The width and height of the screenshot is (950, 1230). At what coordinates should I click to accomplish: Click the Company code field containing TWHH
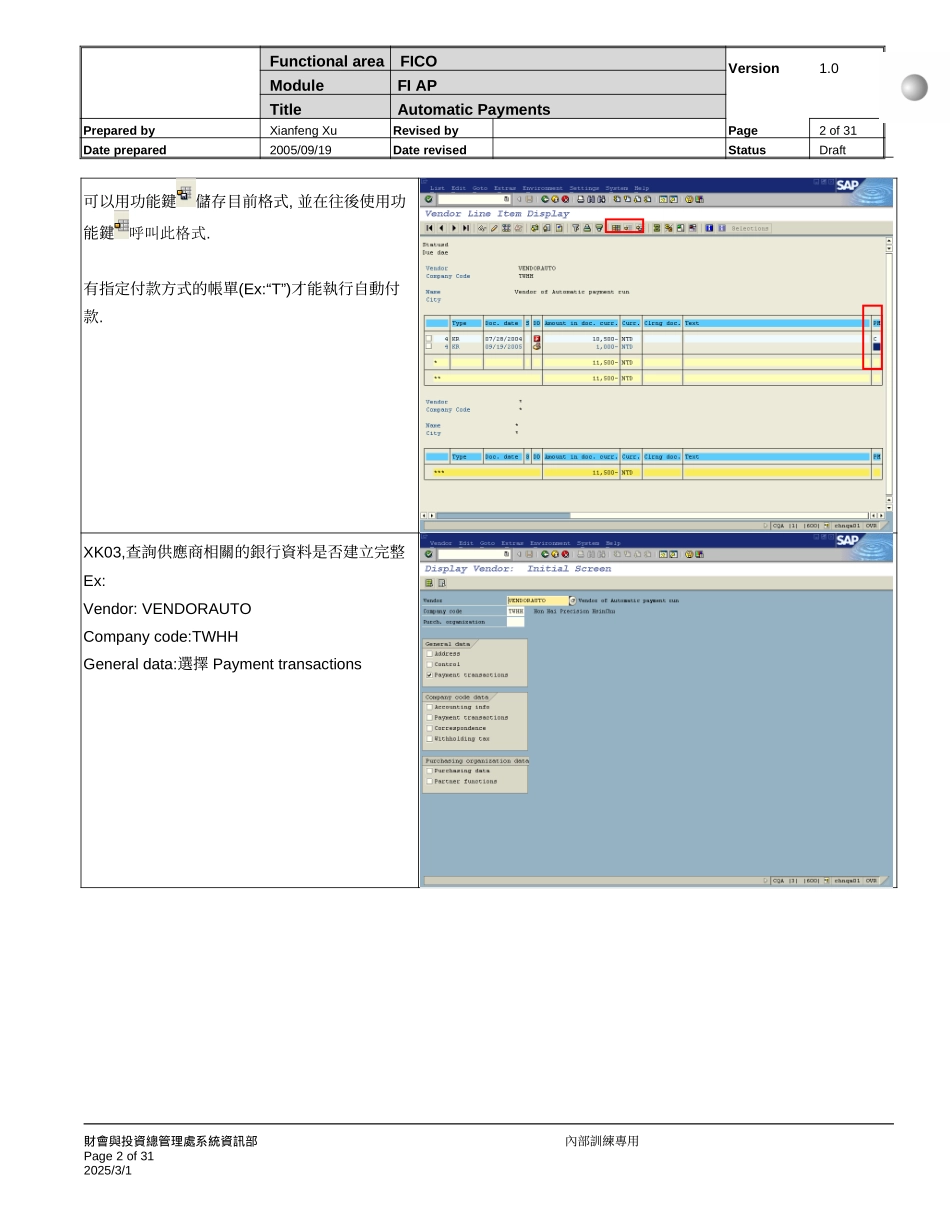point(516,611)
